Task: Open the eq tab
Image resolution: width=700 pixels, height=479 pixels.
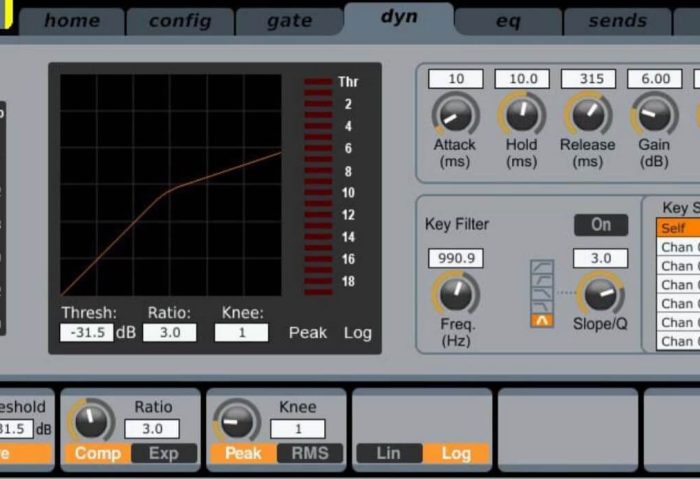Action: (508, 21)
